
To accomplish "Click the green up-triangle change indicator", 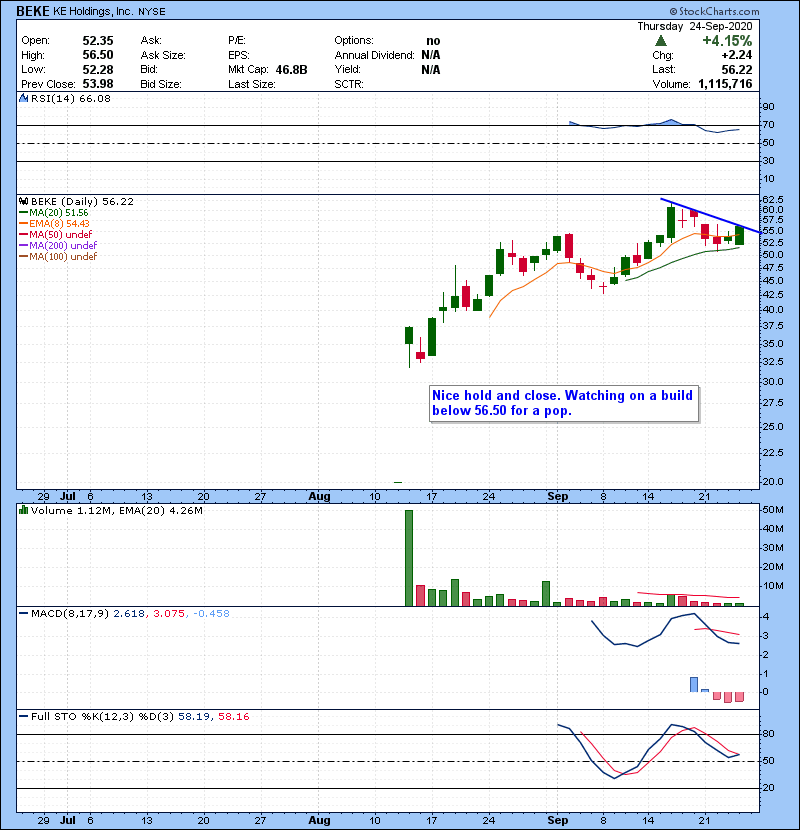I will (x=660, y=41).
